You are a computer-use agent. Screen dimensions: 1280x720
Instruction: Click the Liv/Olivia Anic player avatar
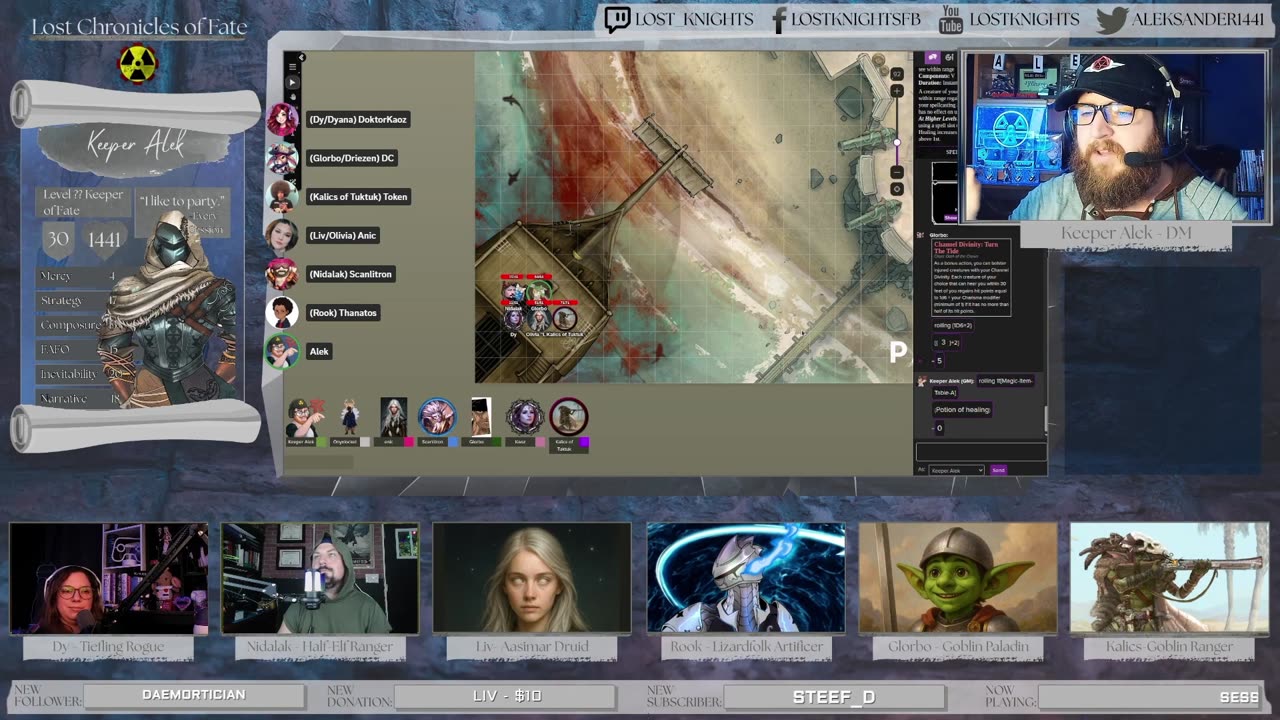coord(282,235)
